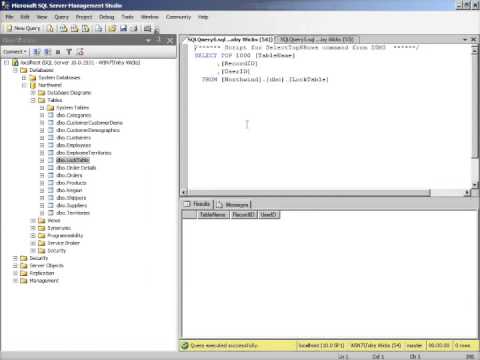Image resolution: width=480 pixels, height=360 pixels.
Task: Select the dbo.Territories table
Action: coord(73,213)
